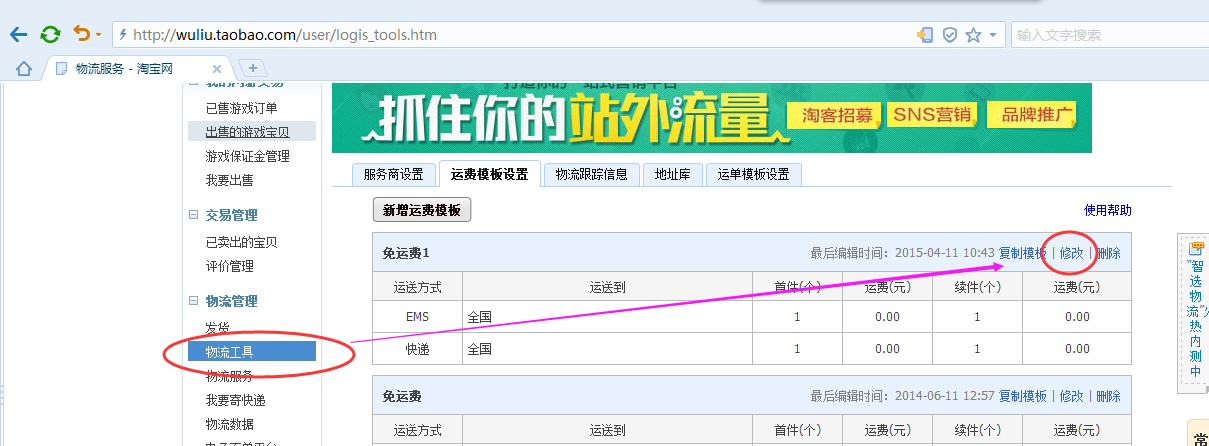Select the 运单模板设置 tab
1209x446 pixels.
coord(753,174)
